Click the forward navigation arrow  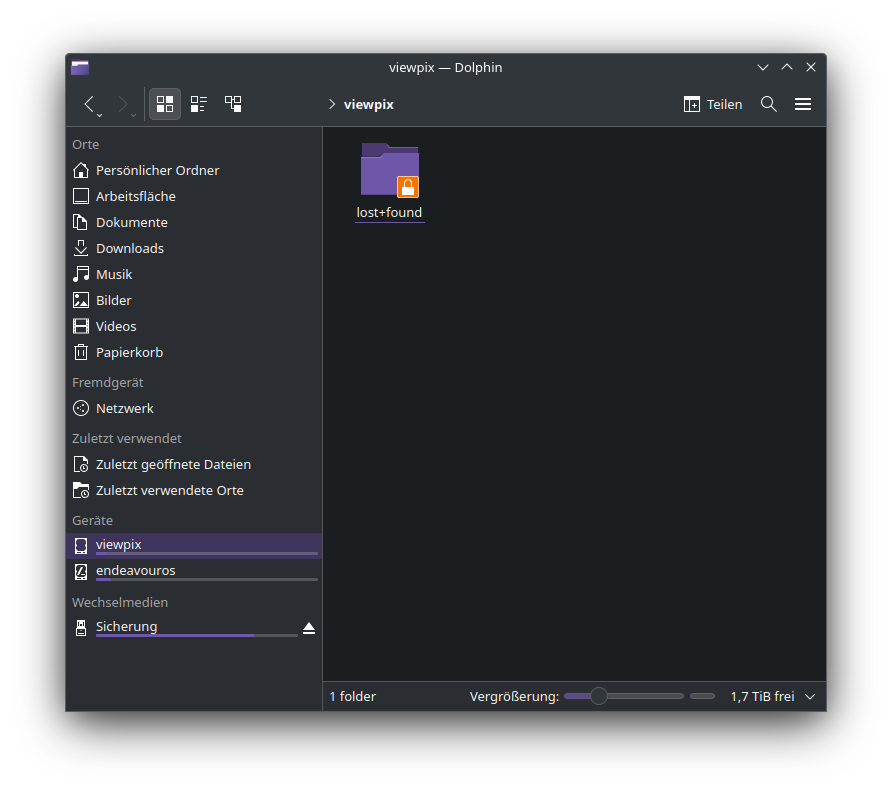click(x=122, y=104)
